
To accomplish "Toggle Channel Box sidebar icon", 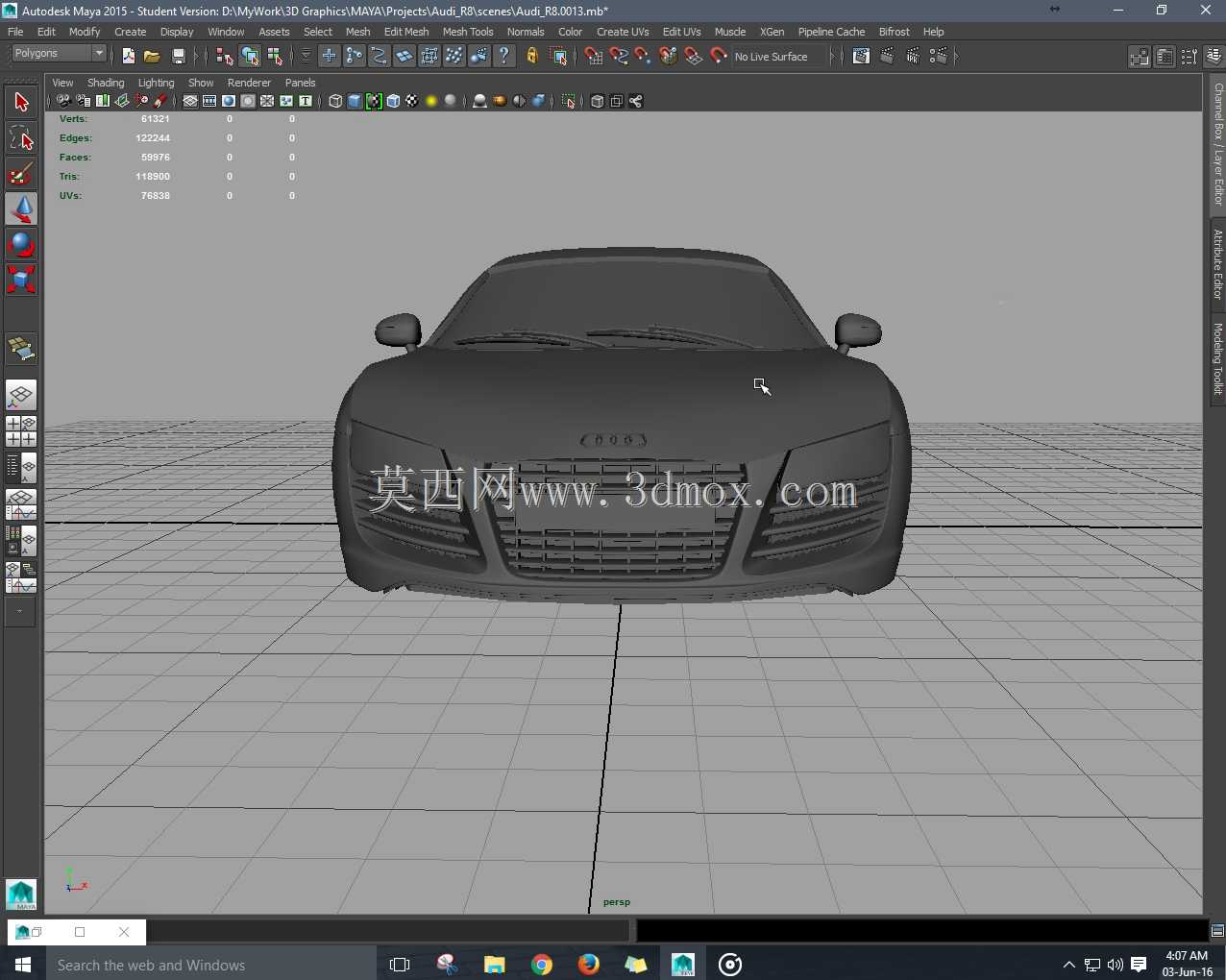I will point(1214,57).
